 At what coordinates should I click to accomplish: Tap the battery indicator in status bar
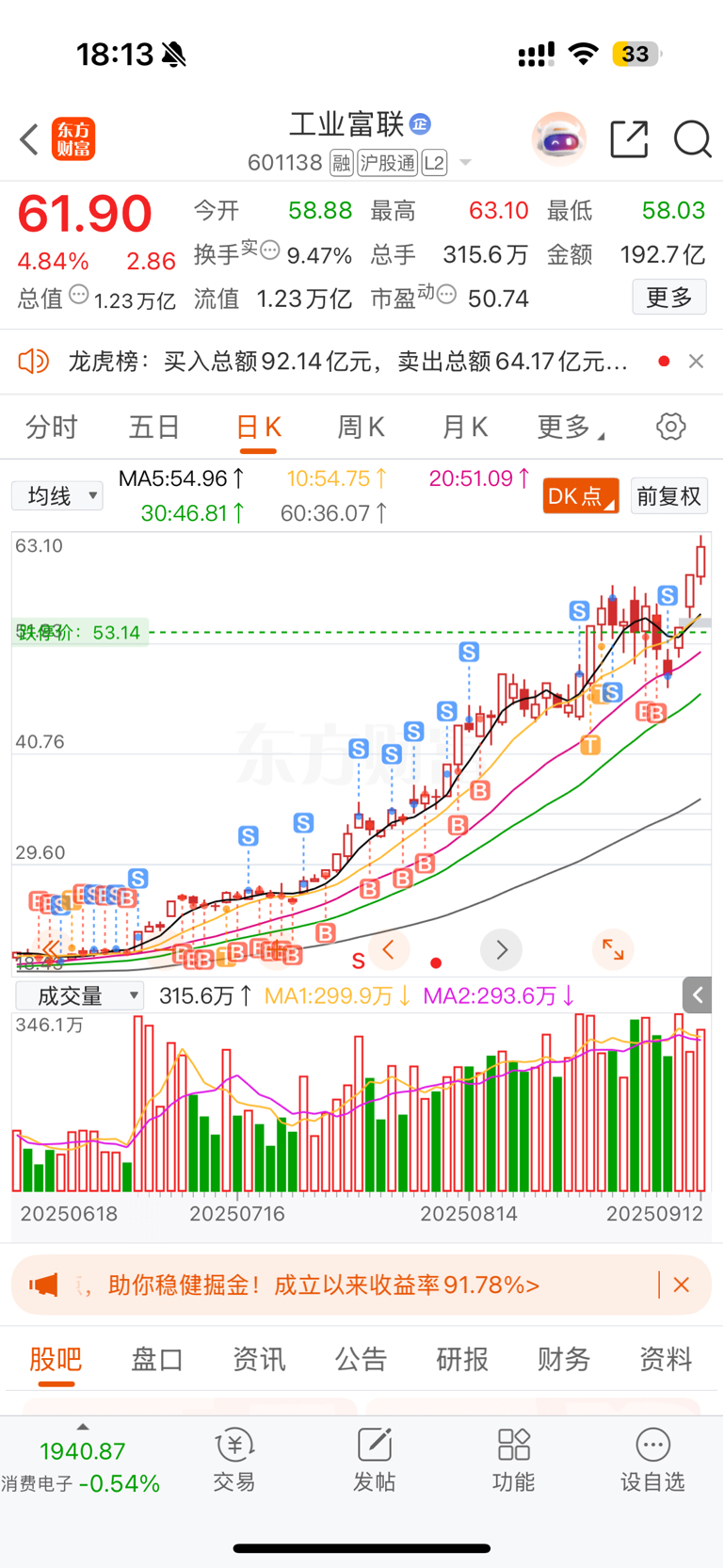[x=636, y=54]
